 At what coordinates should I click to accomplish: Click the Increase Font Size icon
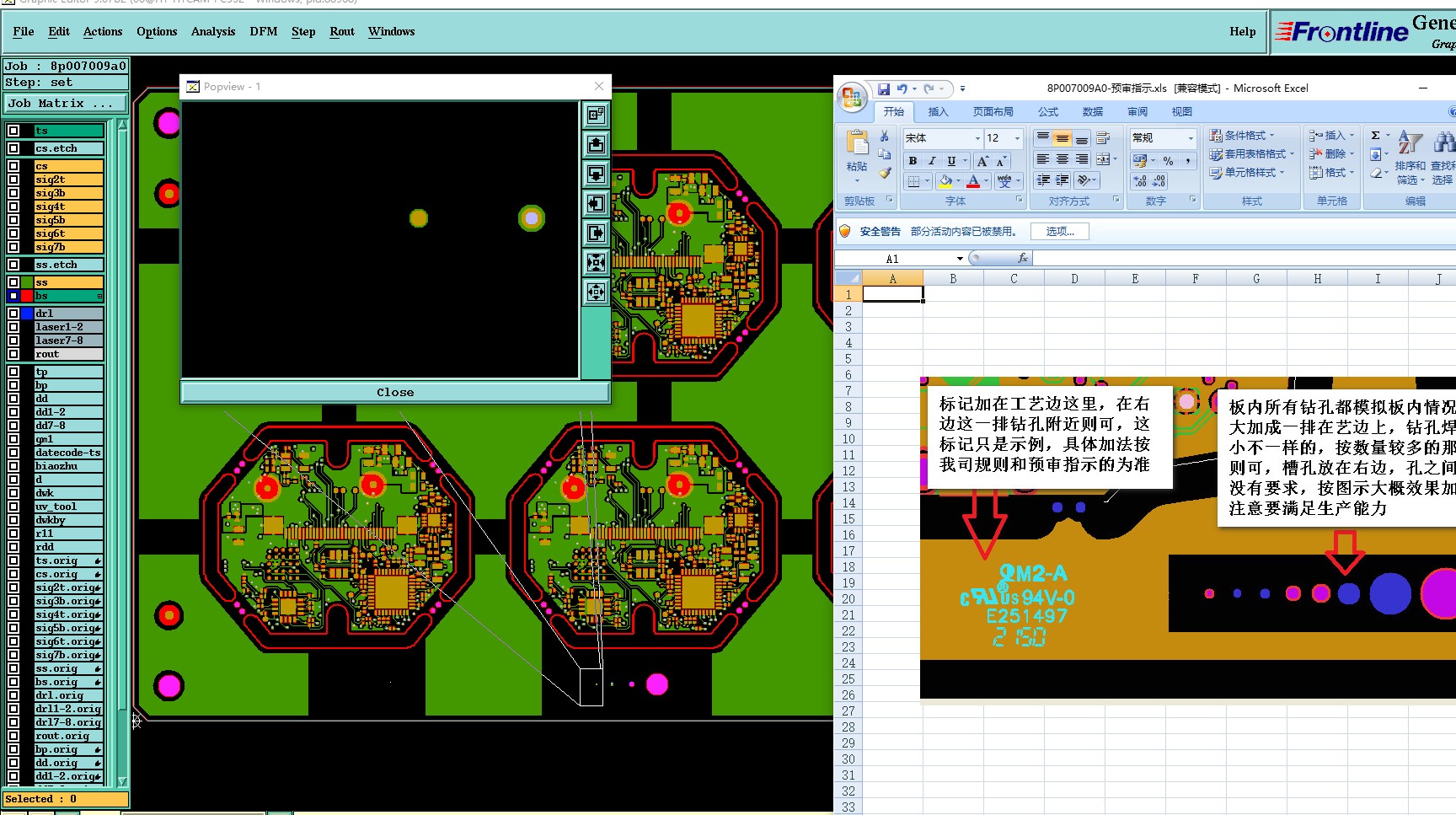[x=982, y=161]
